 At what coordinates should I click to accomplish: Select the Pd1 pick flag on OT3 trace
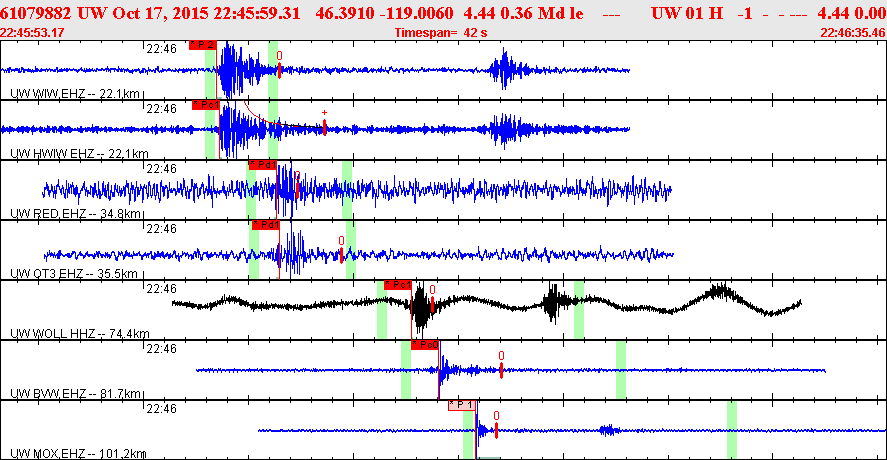tap(266, 225)
